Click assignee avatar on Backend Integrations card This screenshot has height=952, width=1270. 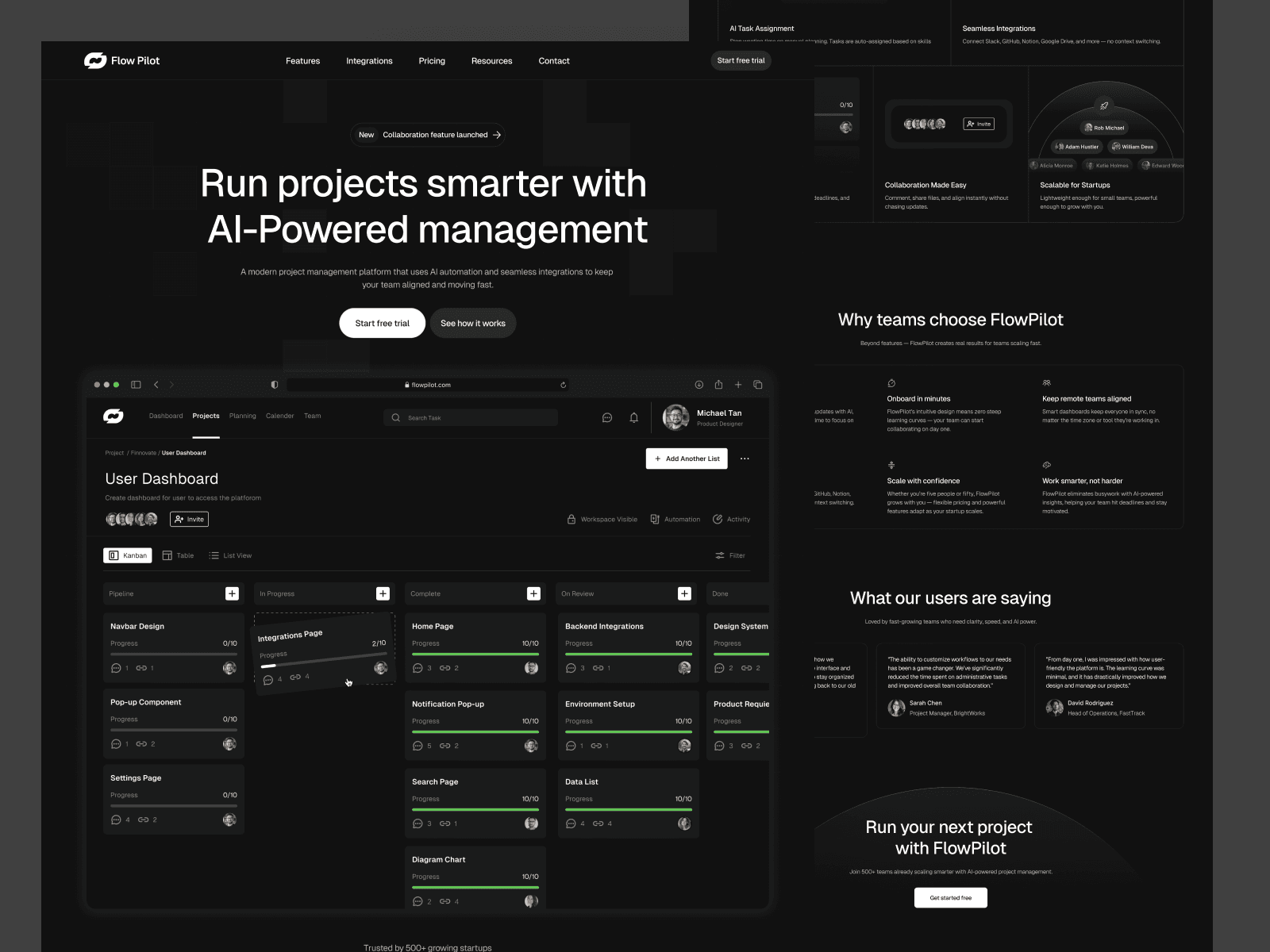coord(684,668)
